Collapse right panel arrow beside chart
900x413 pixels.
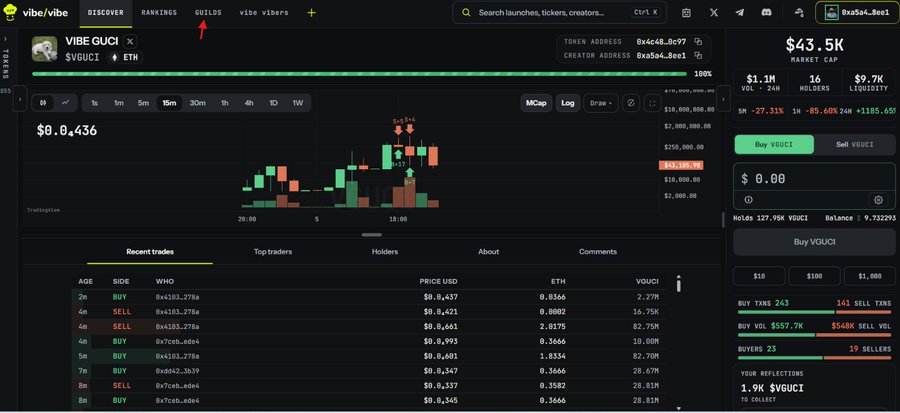(x=724, y=100)
